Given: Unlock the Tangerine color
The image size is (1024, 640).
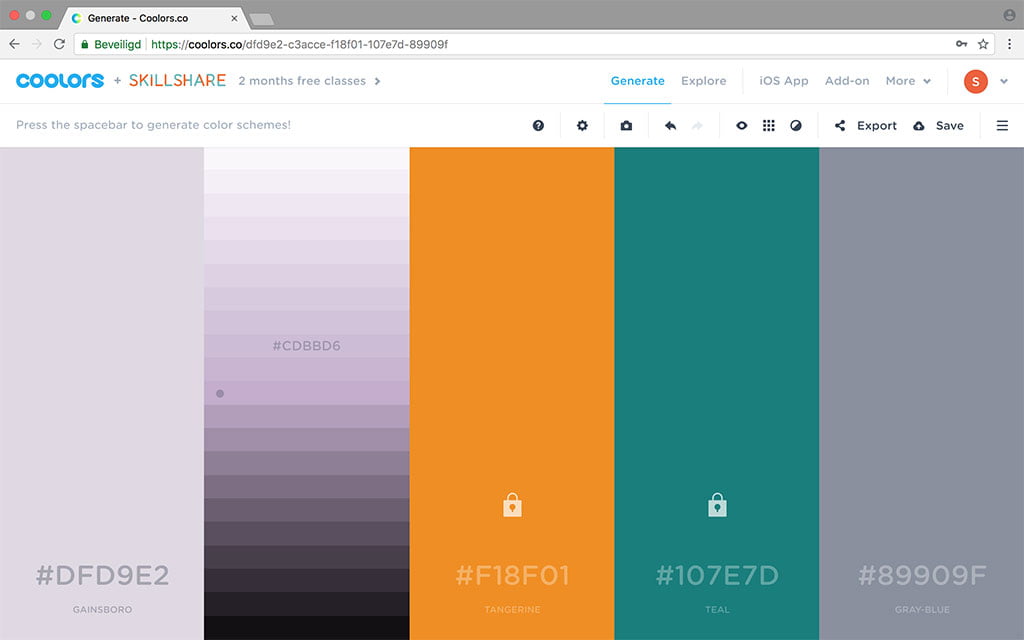Looking at the screenshot, I should 512,505.
